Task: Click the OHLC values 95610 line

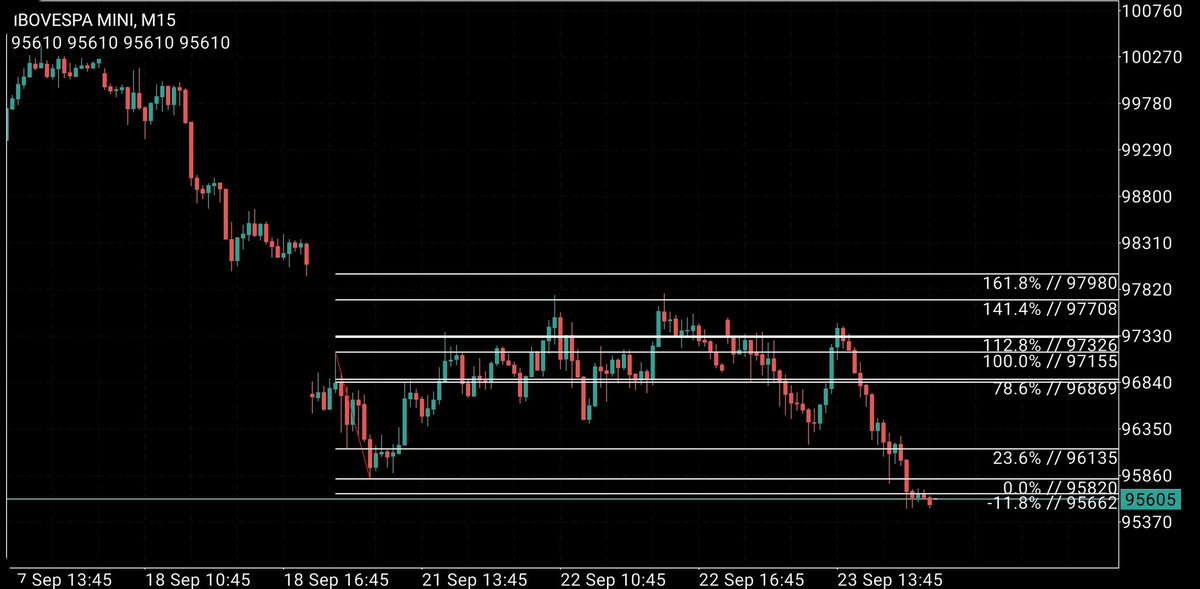Action: coord(121,43)
